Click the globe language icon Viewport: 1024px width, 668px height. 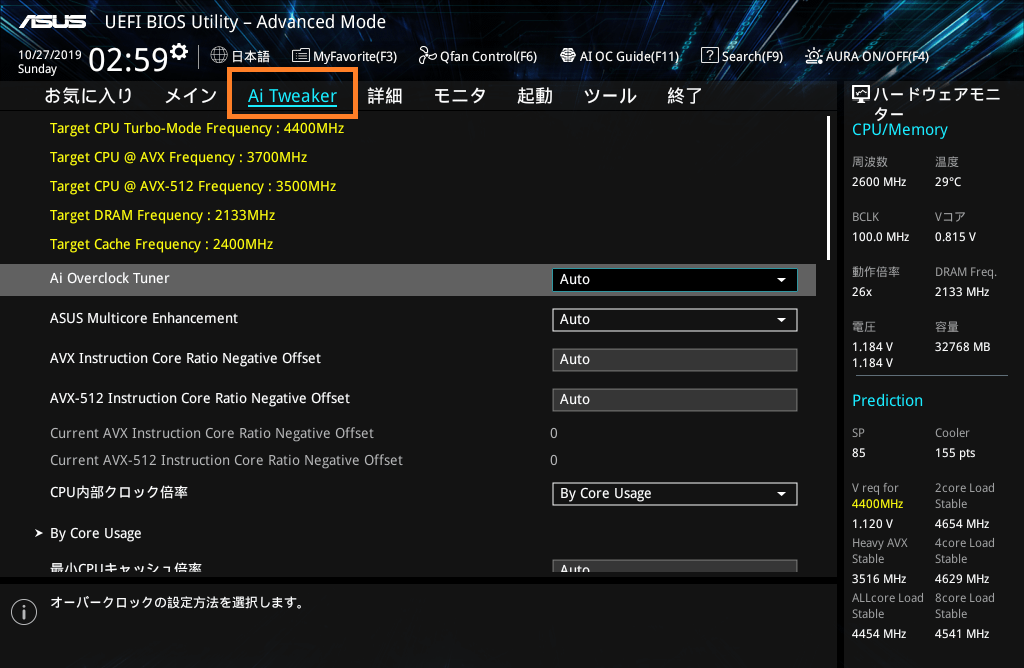(219, 56)
